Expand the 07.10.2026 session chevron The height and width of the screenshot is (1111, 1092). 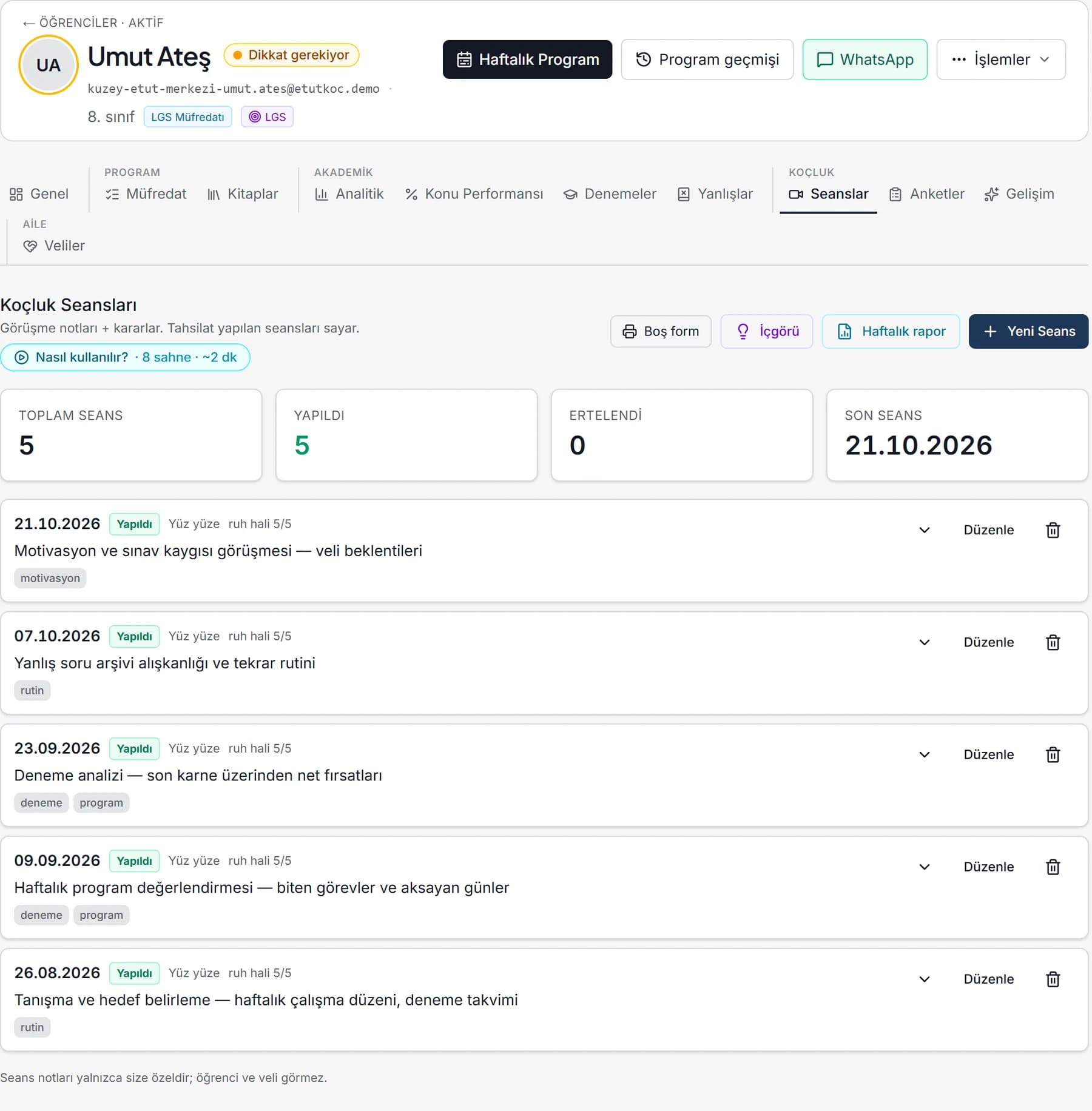(924, 642)
